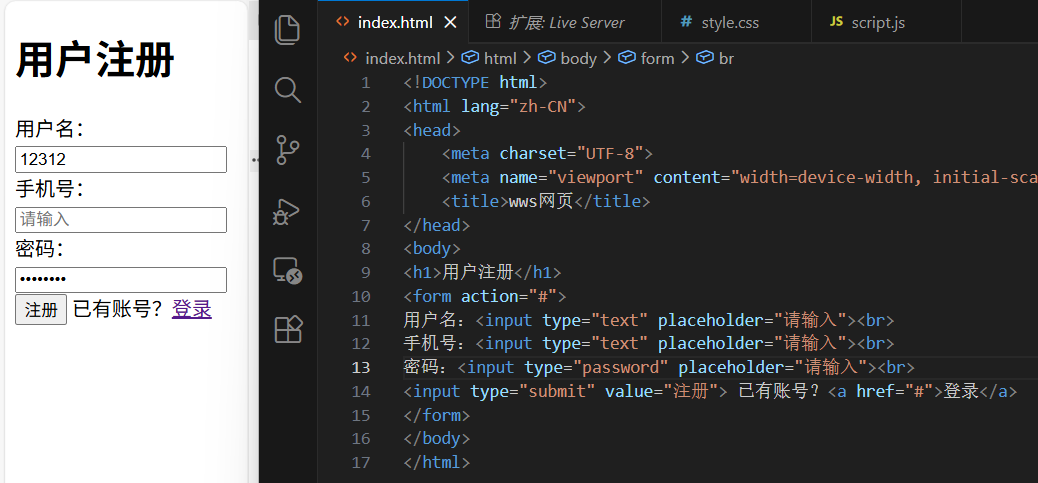Screen dimensions: 1038x483
Task: Click the title wws网页 code line
Action: click(x=546, y=201)
